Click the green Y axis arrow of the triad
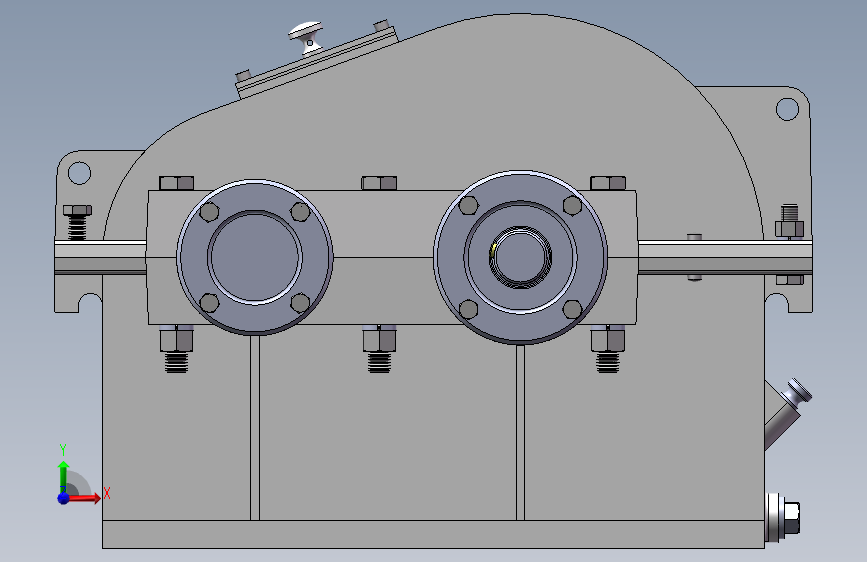 (64, 476)
